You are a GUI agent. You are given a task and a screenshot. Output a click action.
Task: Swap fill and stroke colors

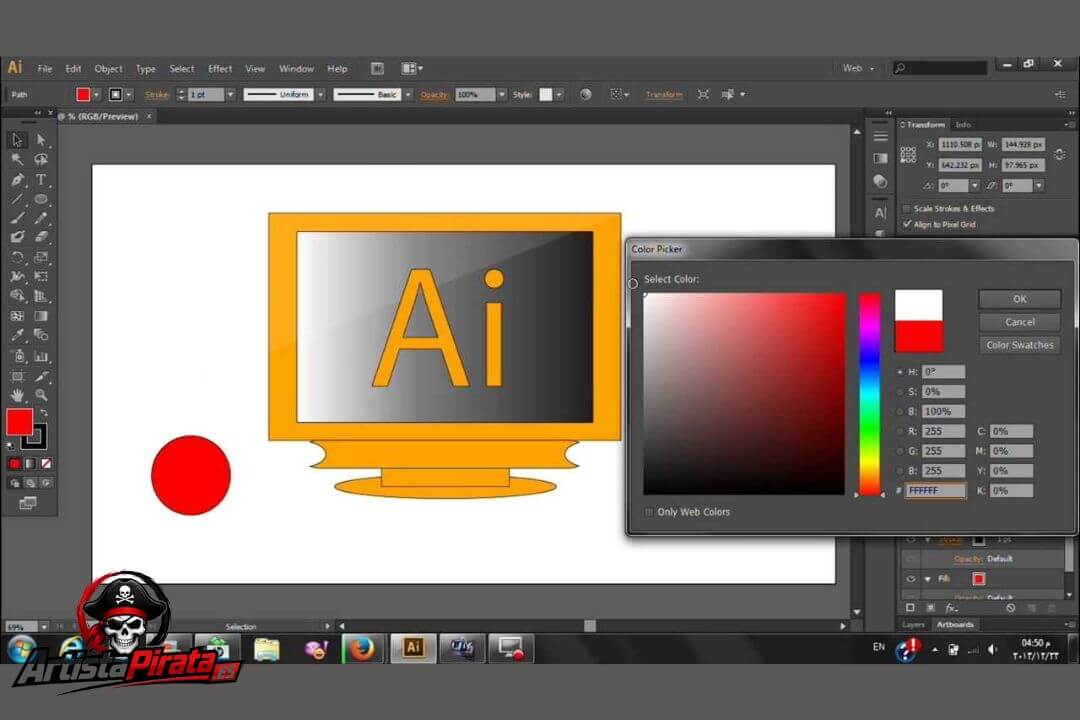tap(45, 413)
